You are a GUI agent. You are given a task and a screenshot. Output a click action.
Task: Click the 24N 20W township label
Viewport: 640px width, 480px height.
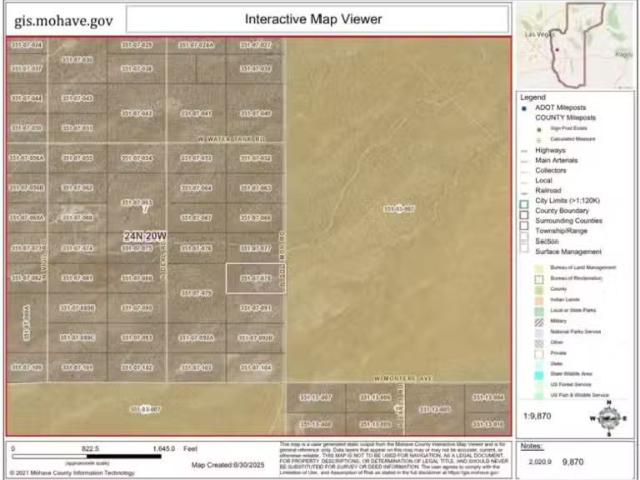tap(145, 237)
